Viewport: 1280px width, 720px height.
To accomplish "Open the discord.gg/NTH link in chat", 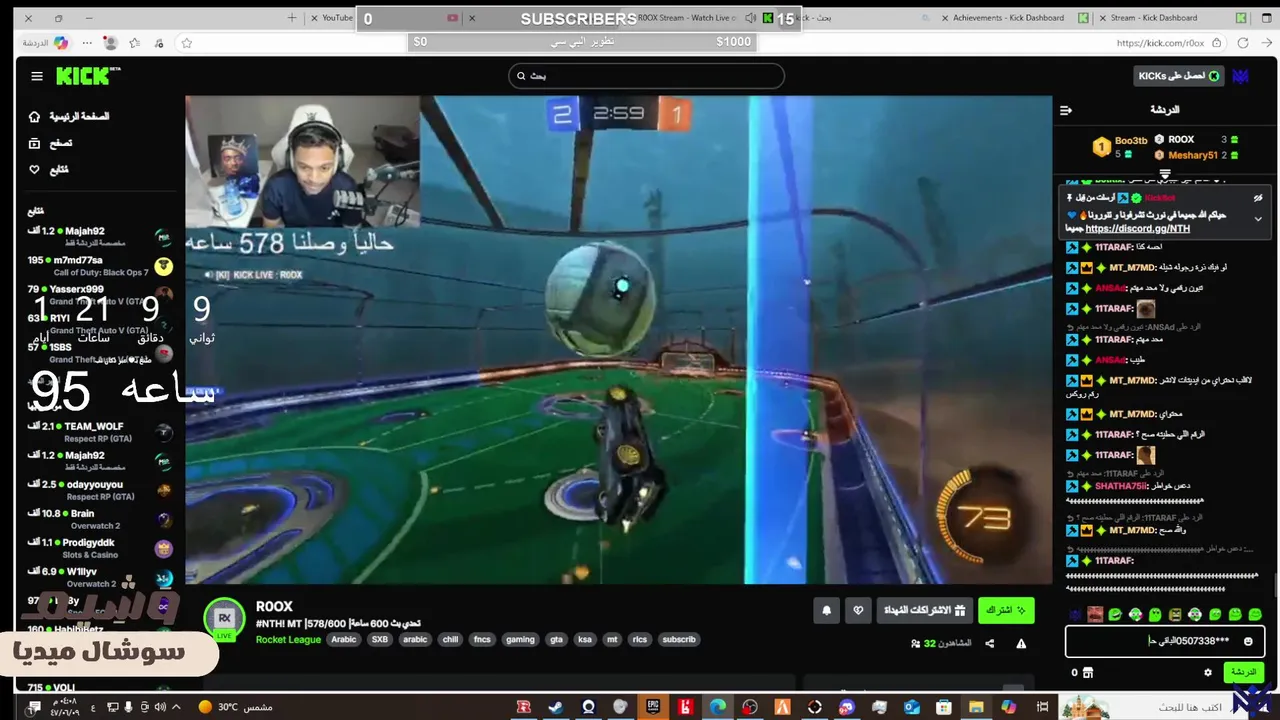I will pyautogui.click(x=1137, y=228).
